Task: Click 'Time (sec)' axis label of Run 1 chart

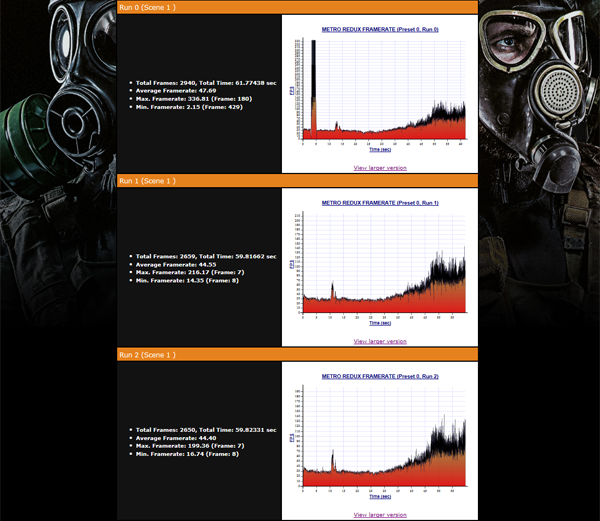Action: click(380, 323)
